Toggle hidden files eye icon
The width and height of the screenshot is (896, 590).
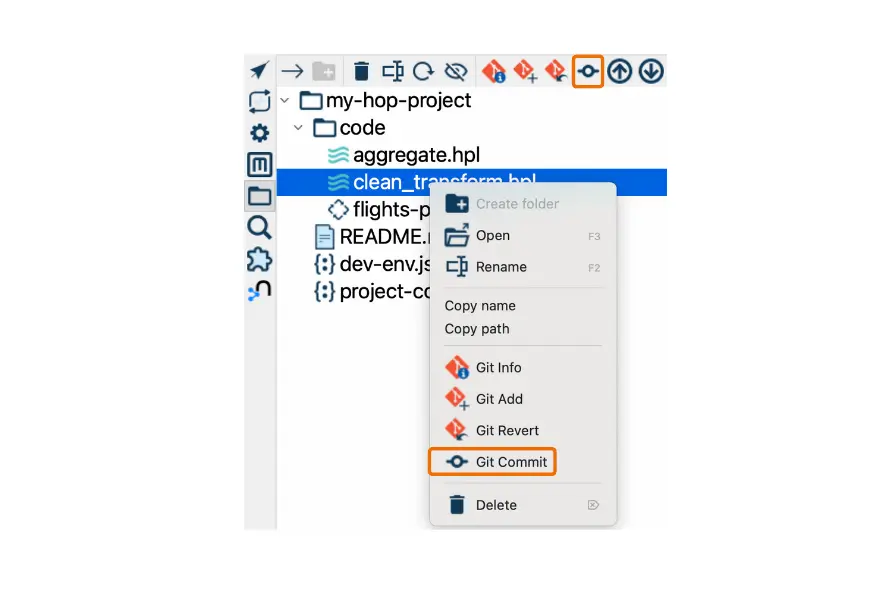pos(456,71)
